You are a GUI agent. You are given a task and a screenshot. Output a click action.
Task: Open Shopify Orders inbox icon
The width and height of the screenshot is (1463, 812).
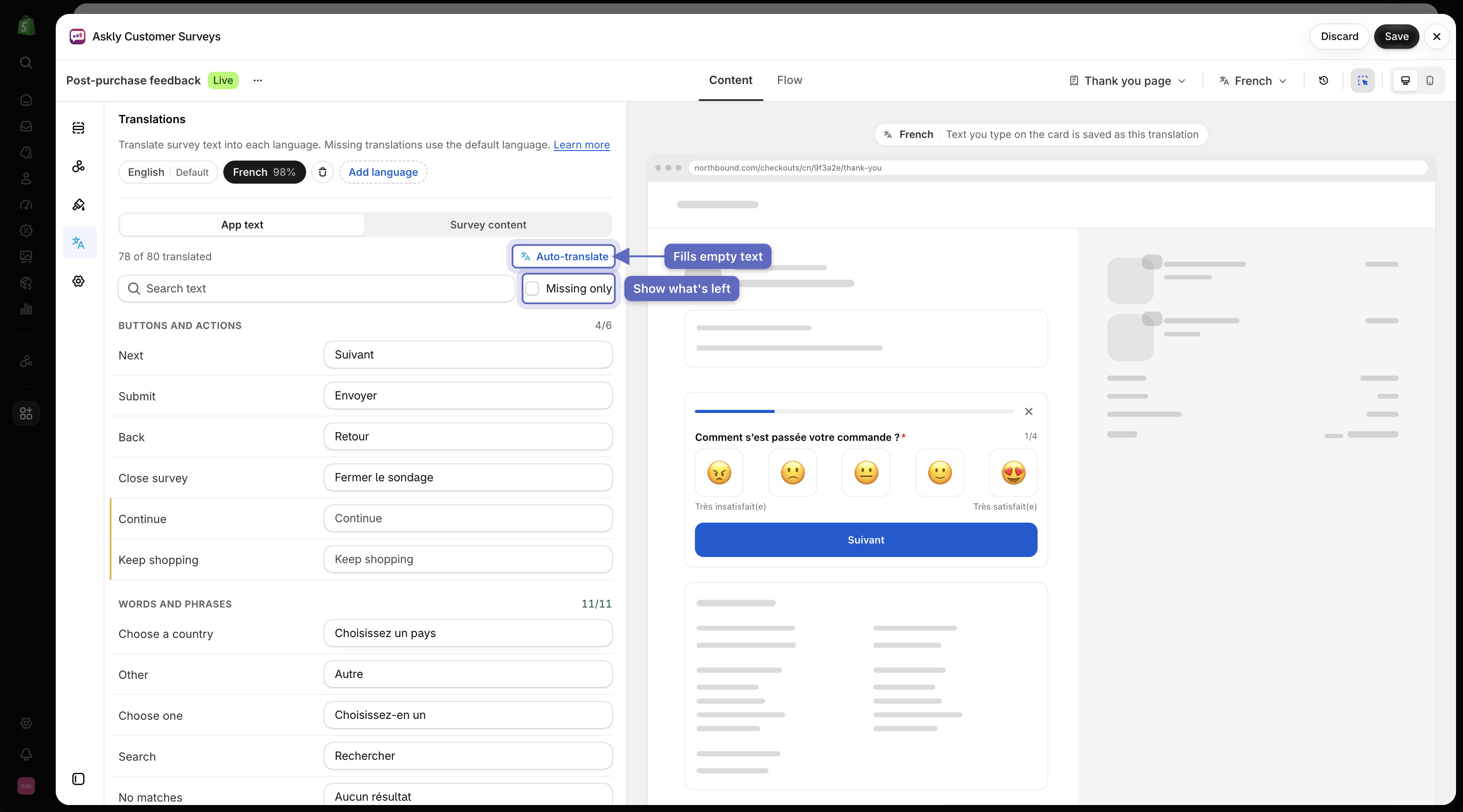tap(26, 126)
